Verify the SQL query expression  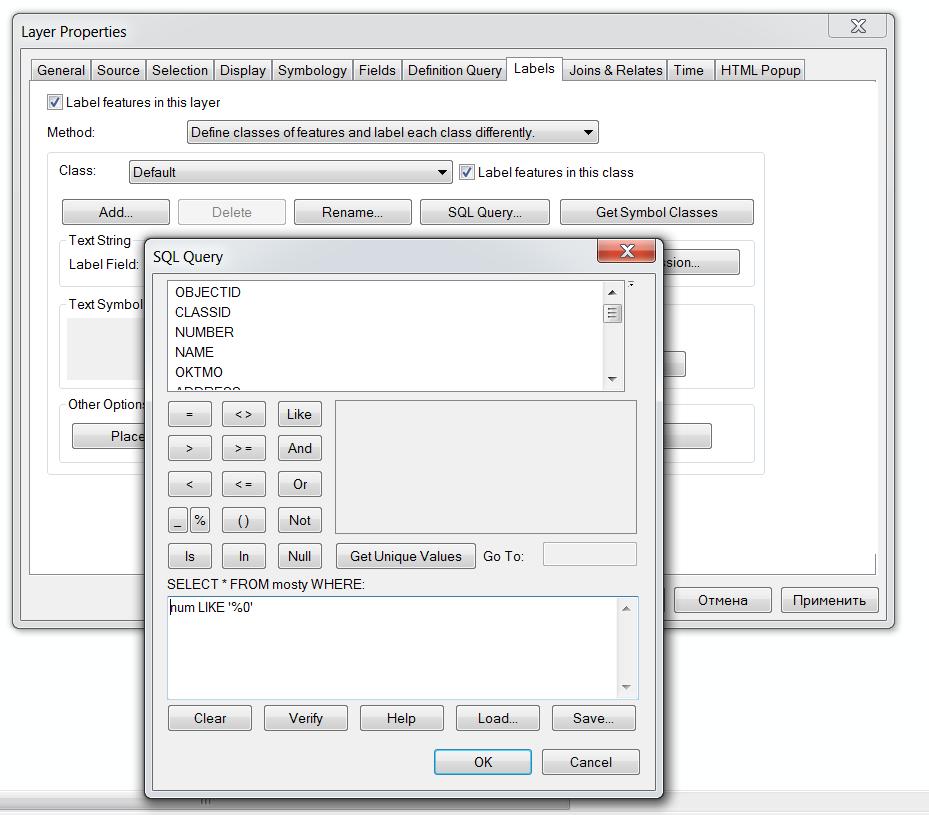[x=306, y=718]
